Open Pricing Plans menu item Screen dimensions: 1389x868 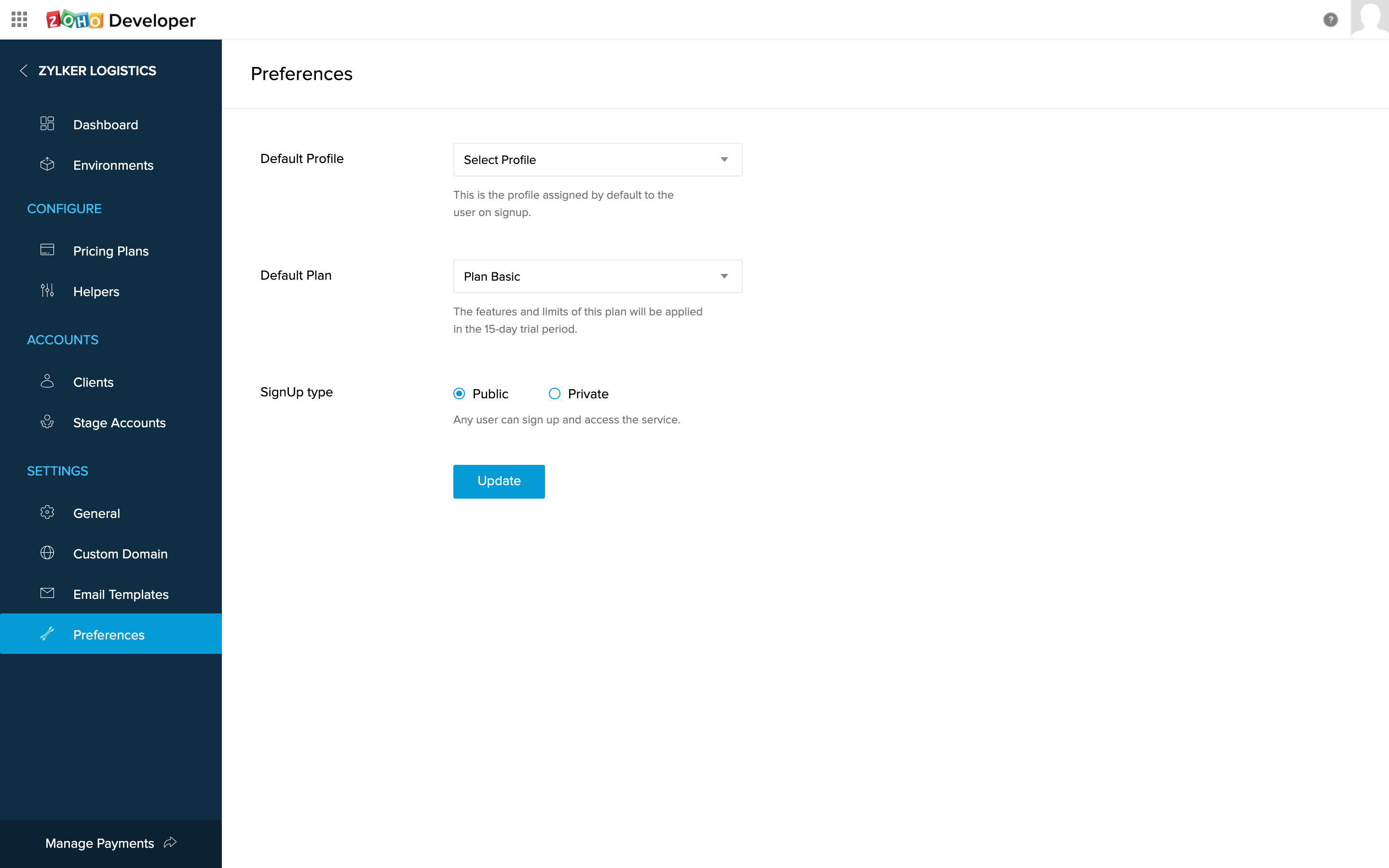point(111,251)
